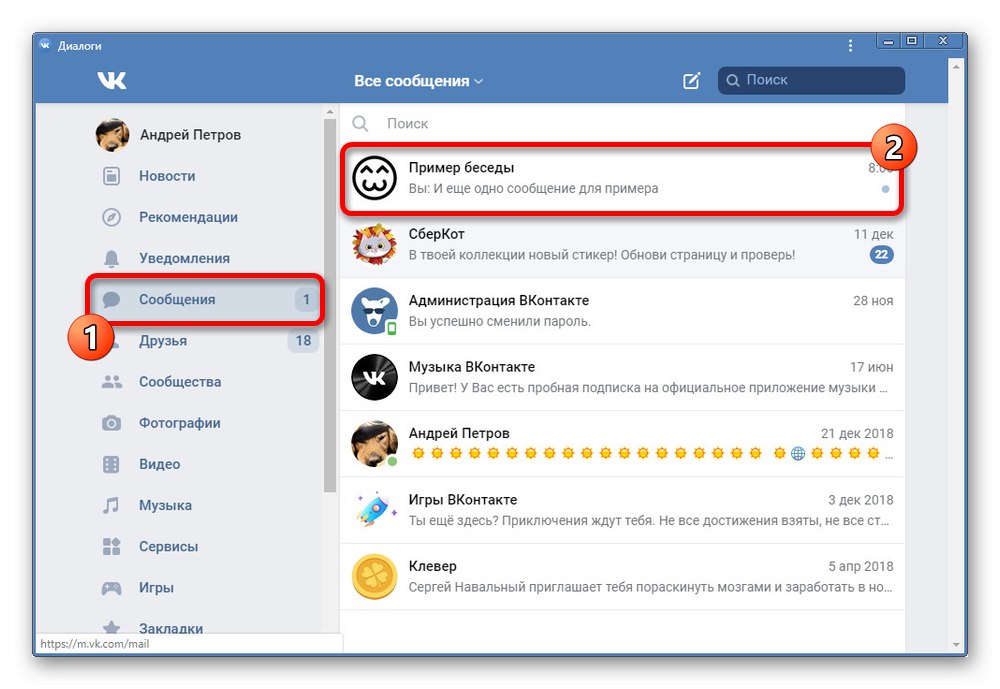Minimize the Диалоги window

pos(888,41)
